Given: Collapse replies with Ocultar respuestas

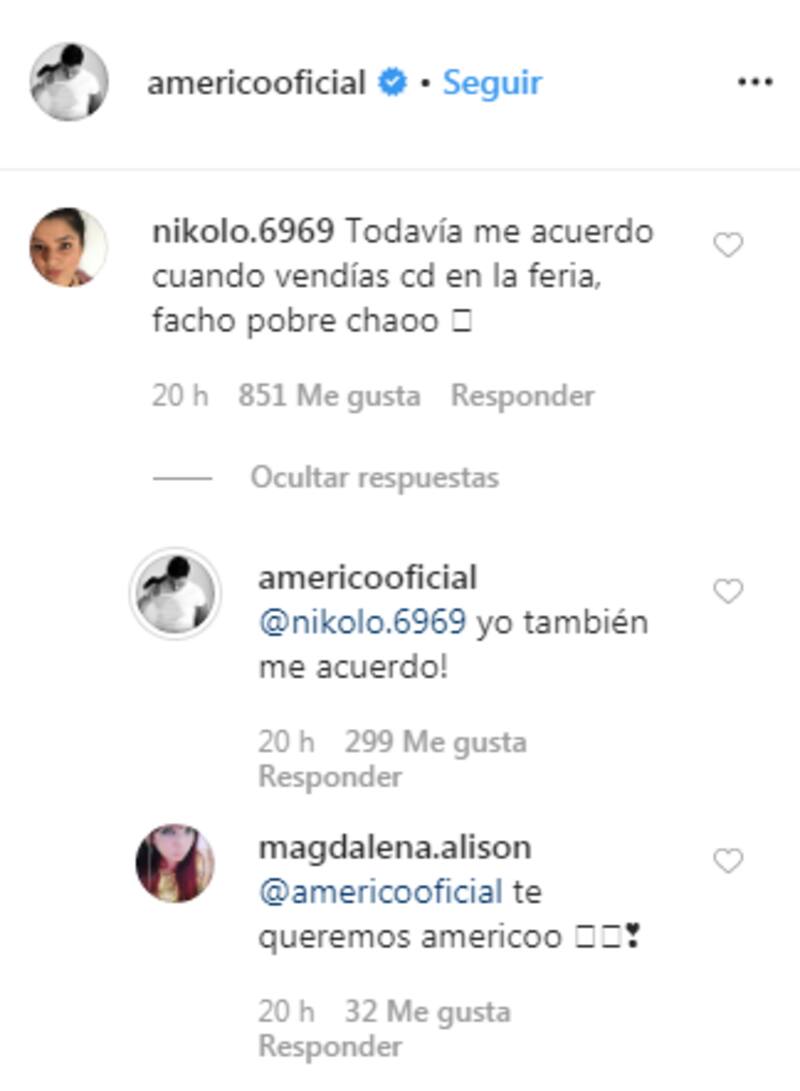Looking at the screenshot, I should coord(374,477).
